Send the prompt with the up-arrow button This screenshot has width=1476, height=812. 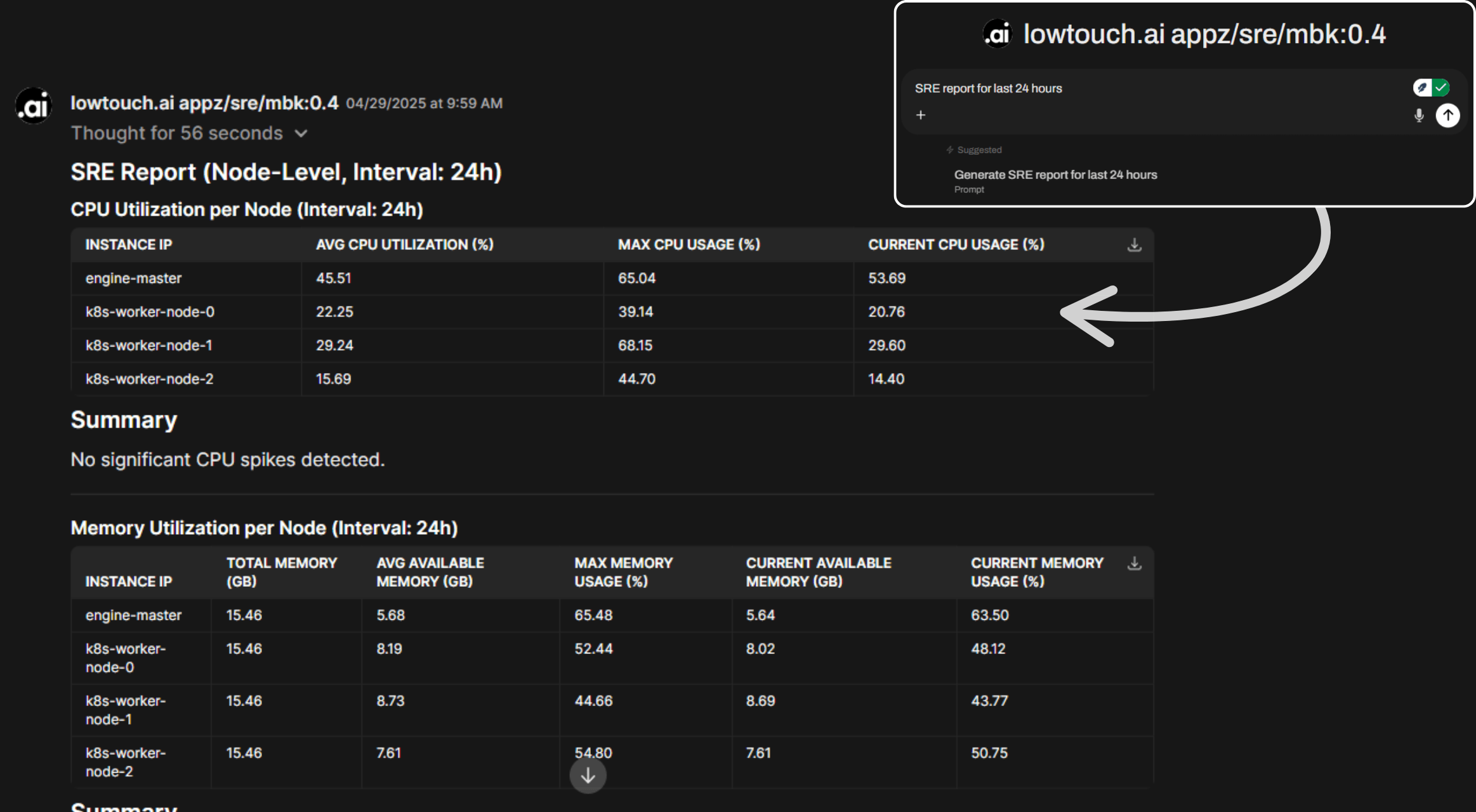(x=1447, y=115)
